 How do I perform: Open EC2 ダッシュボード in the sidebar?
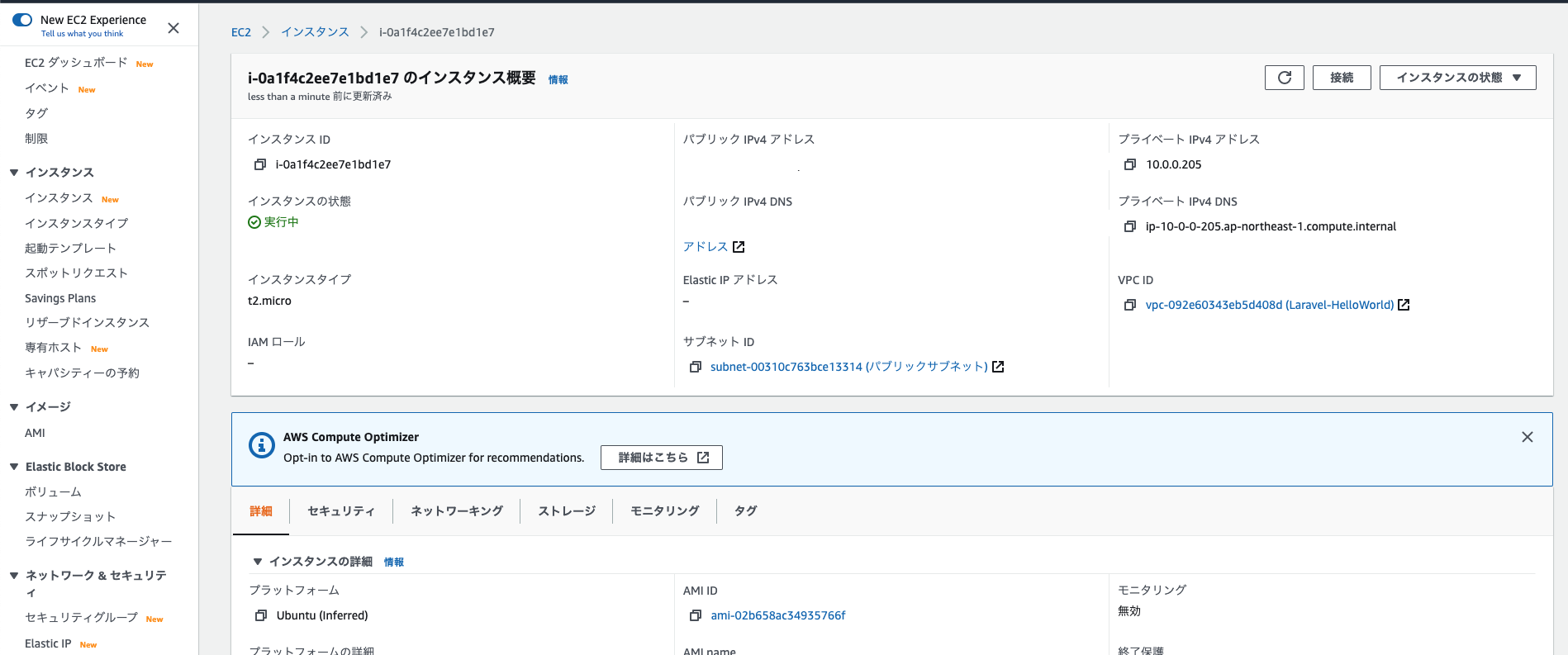[x=76, y=63]
